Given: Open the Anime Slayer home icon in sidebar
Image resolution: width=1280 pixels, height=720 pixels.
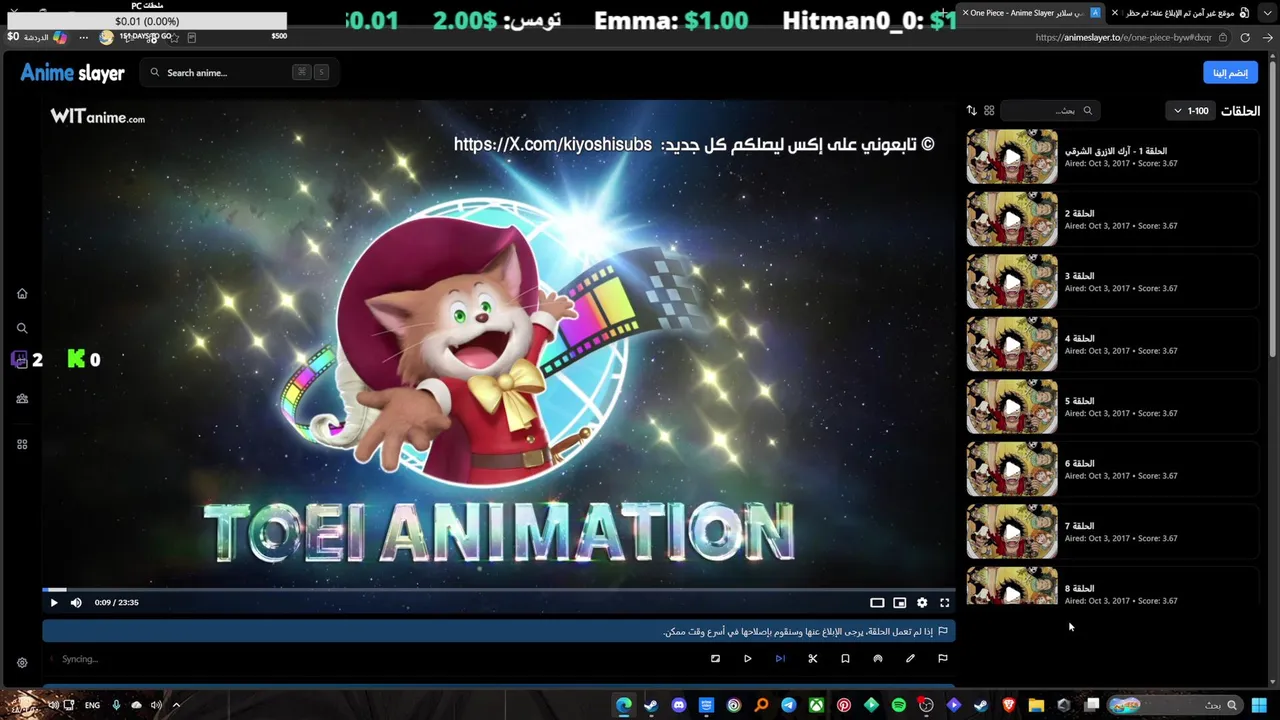Looking at the screenshot, I should point(22,293).
